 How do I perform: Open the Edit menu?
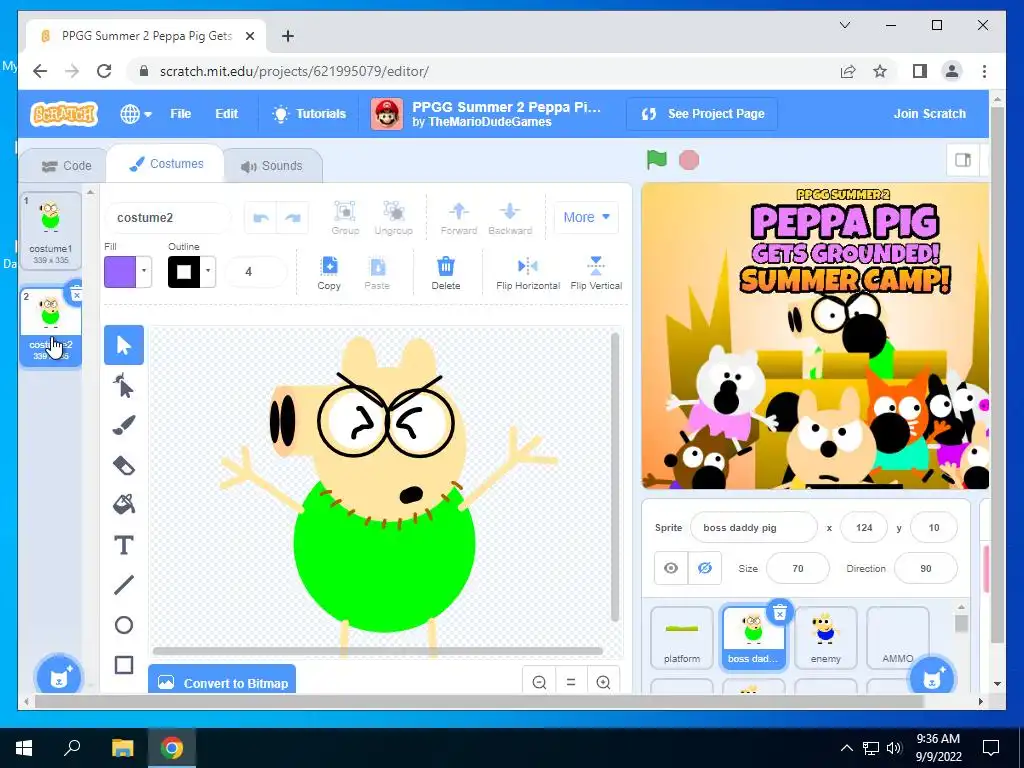pos(227,114)
